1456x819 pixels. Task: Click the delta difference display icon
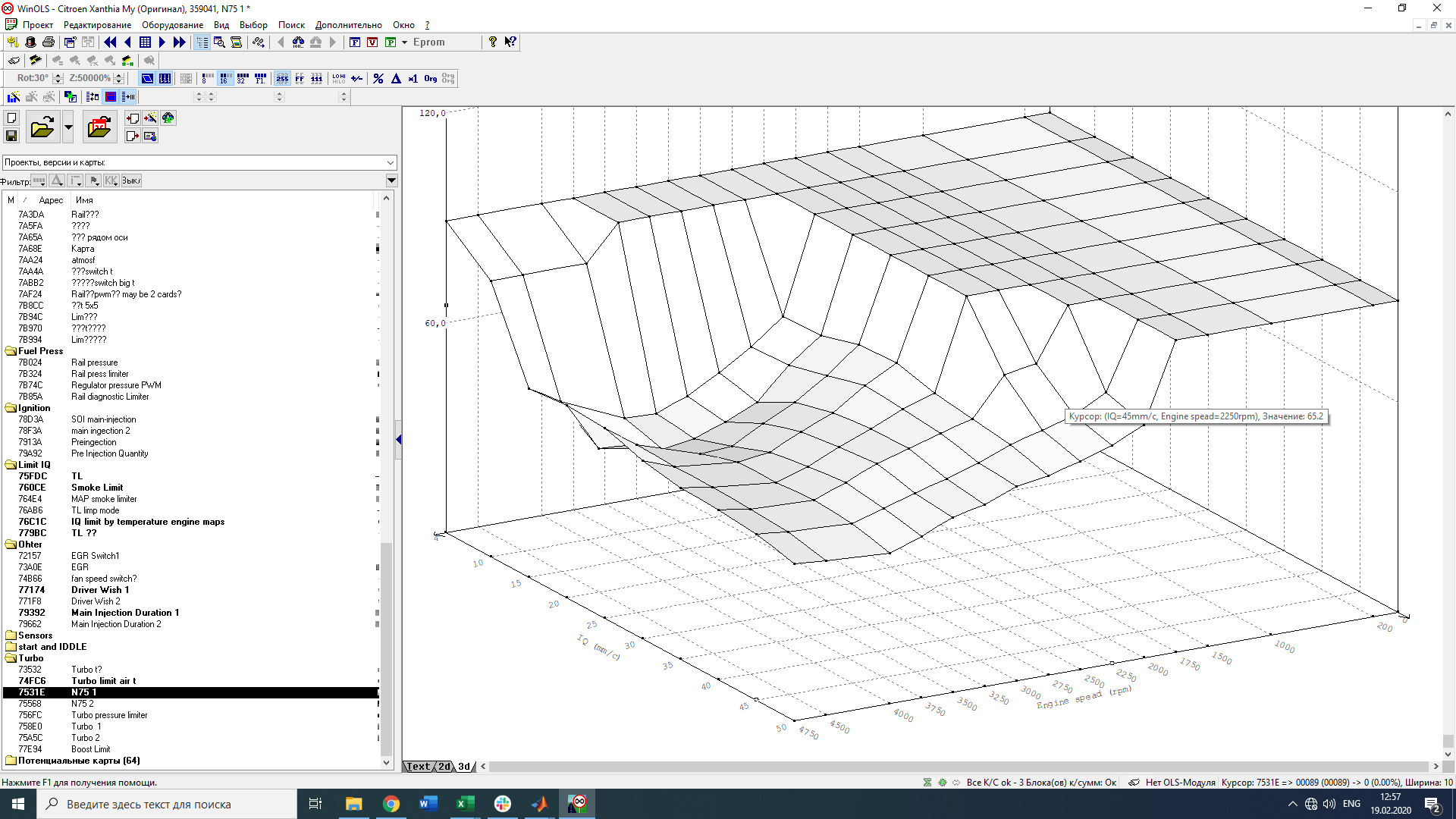pyautogui.click(x=396, y=78)
